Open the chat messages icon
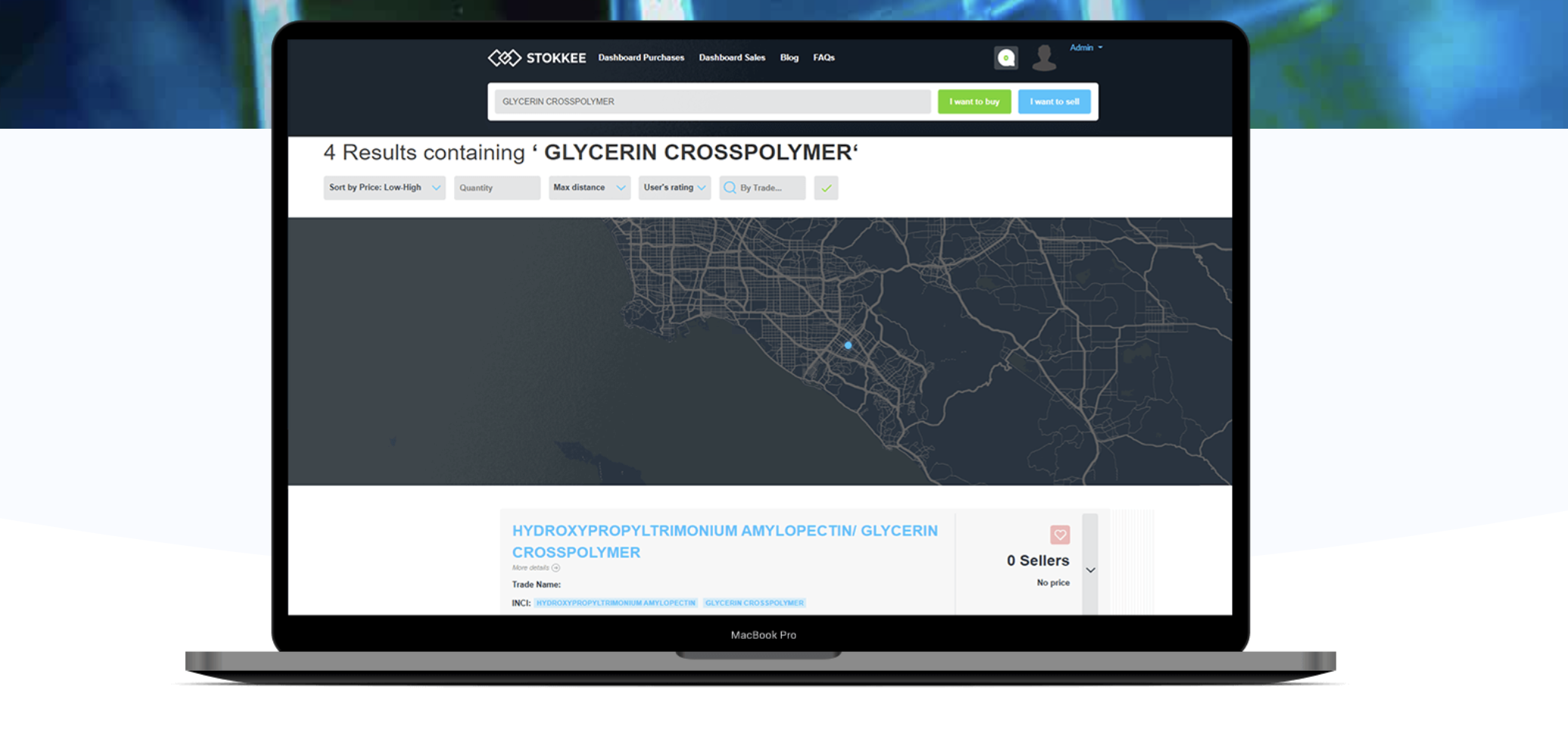1568x739 pixels. click(x=1006, y=58)
